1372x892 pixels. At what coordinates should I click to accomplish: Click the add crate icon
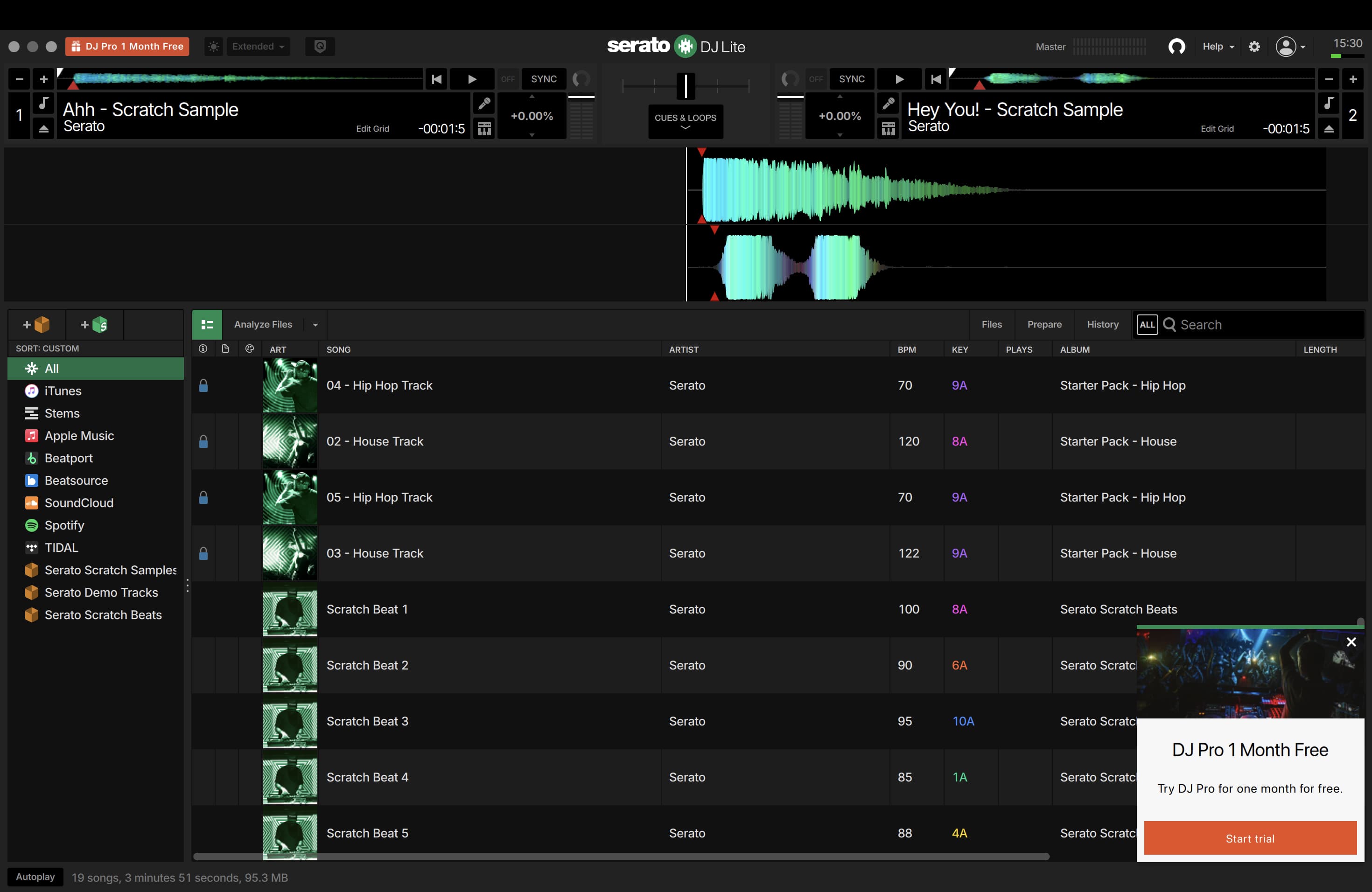[x=36, y=324]
